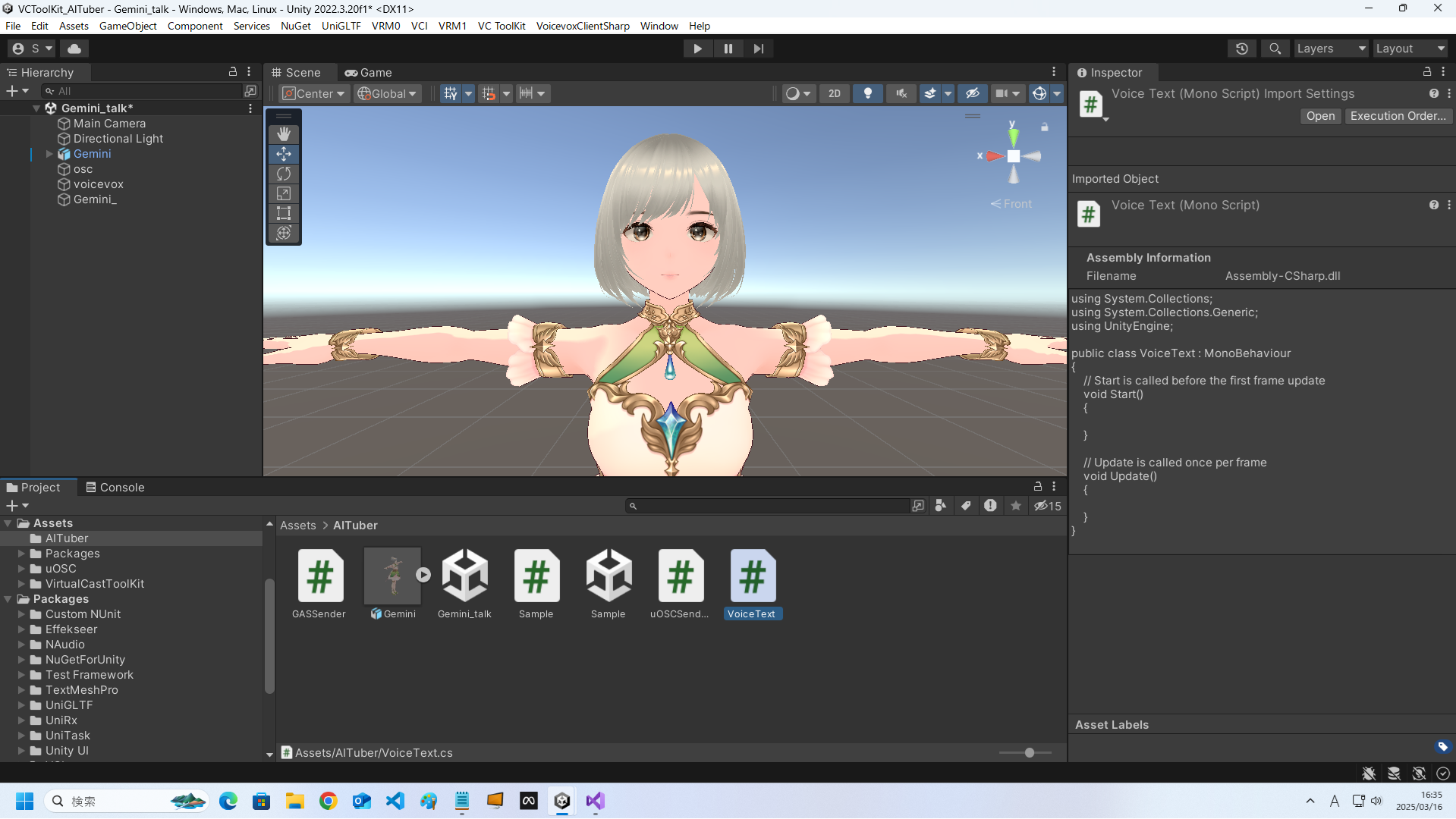Click the Step frame button

(759, 49)
